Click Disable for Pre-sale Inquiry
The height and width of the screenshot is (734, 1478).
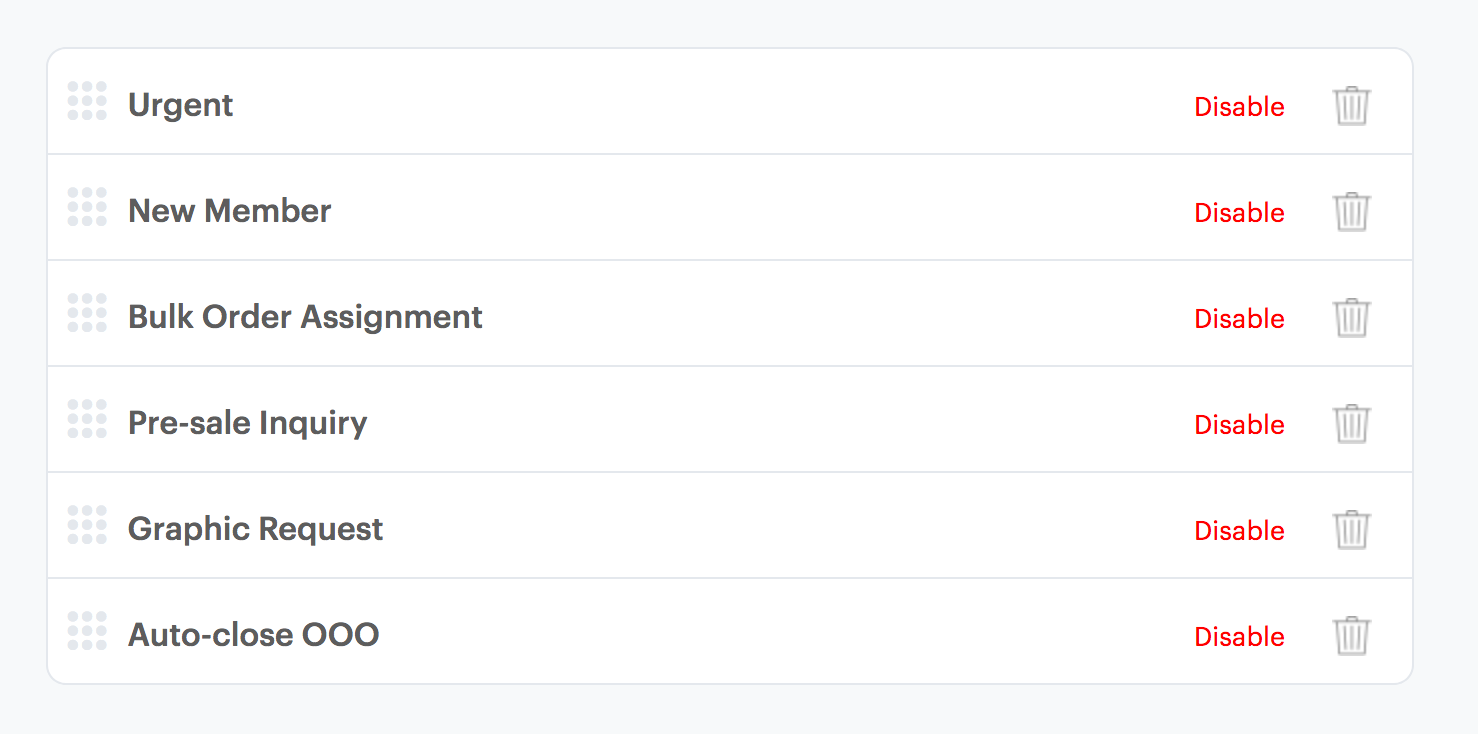point(1239,425)
